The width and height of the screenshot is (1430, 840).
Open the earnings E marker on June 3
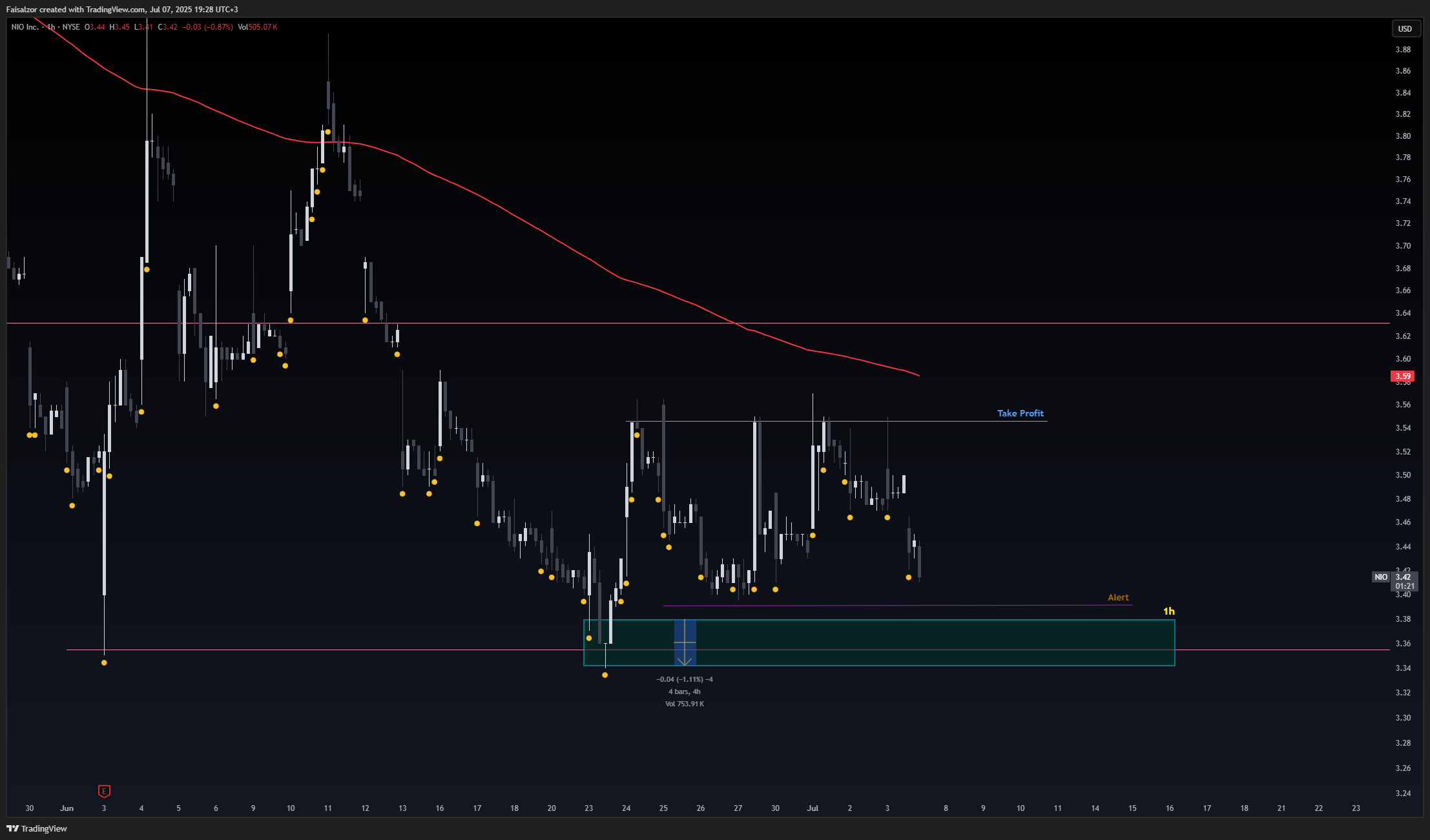click(x=104, y=791)
